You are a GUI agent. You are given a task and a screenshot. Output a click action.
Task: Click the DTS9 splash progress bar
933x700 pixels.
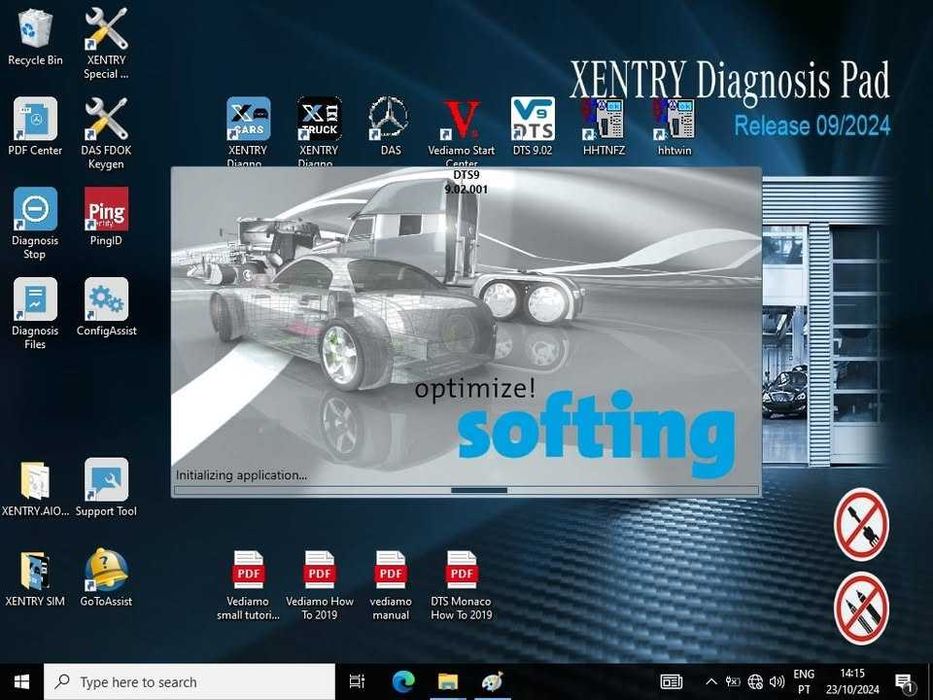click(x=466, y=490)
